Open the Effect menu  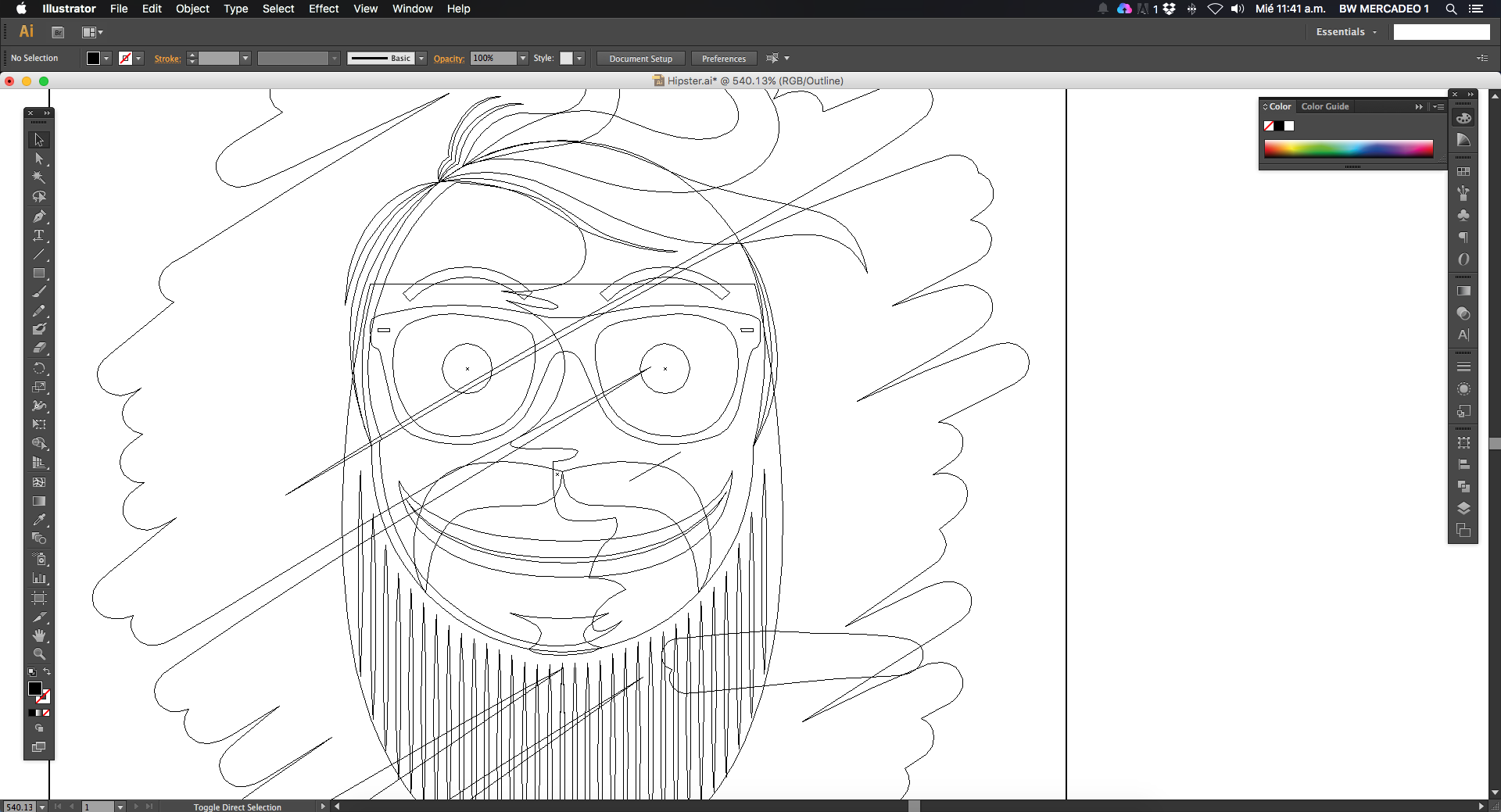point(323,9)
